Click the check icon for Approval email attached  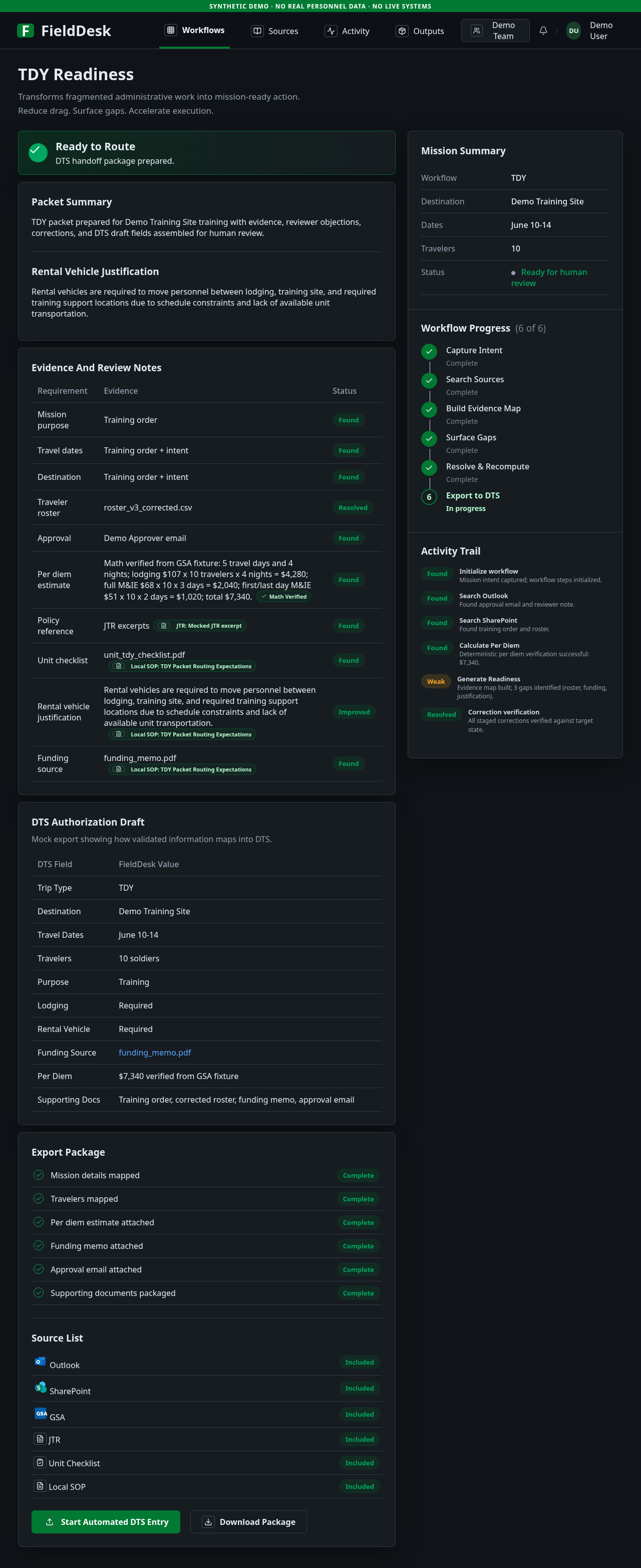pos(39,1269)
